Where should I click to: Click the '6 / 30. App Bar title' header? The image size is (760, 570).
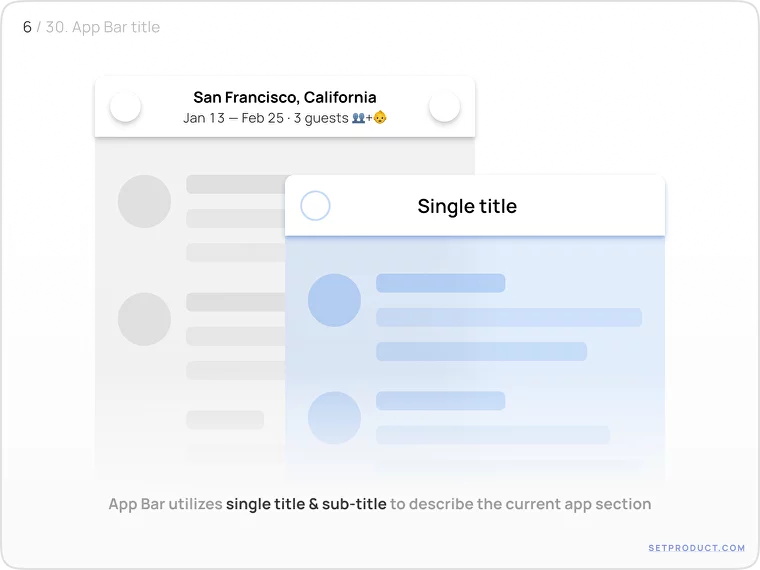[x=91, y=27]
